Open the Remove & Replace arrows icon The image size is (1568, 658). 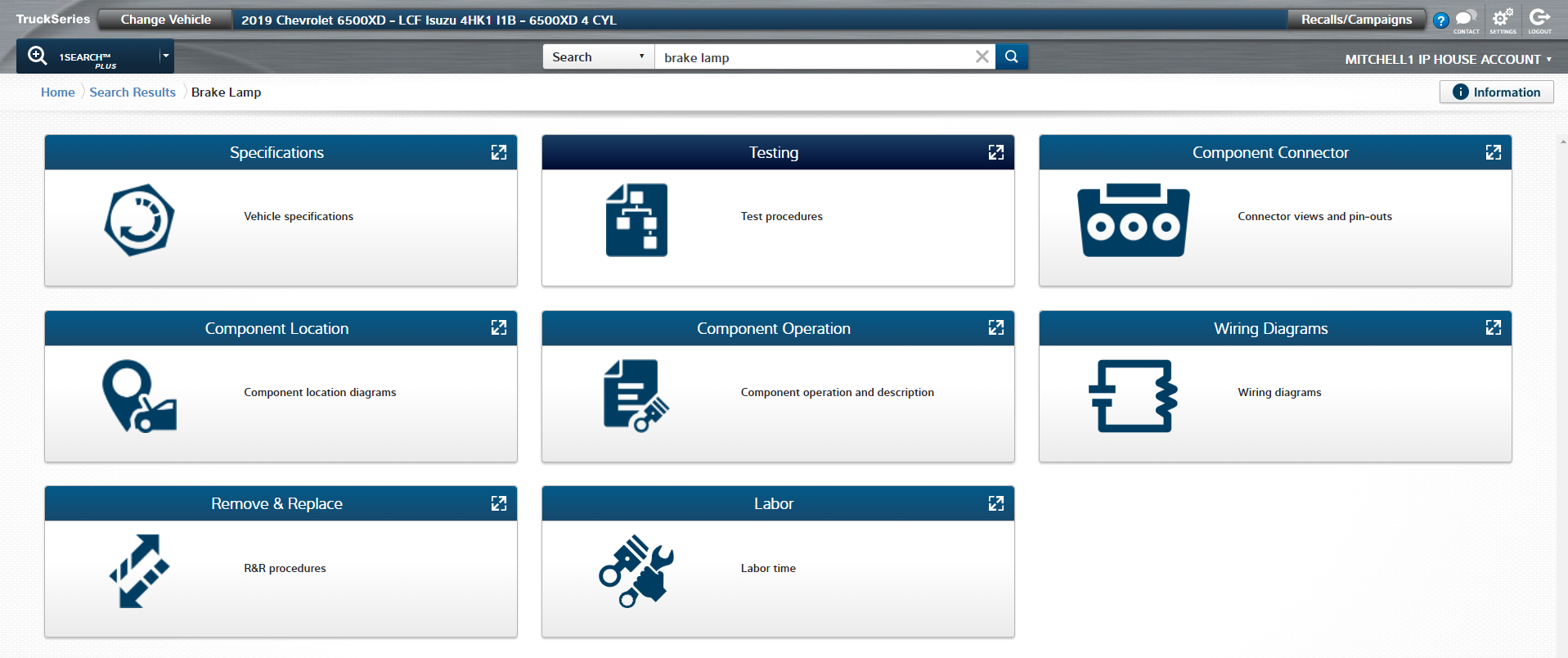pos(139,571)
